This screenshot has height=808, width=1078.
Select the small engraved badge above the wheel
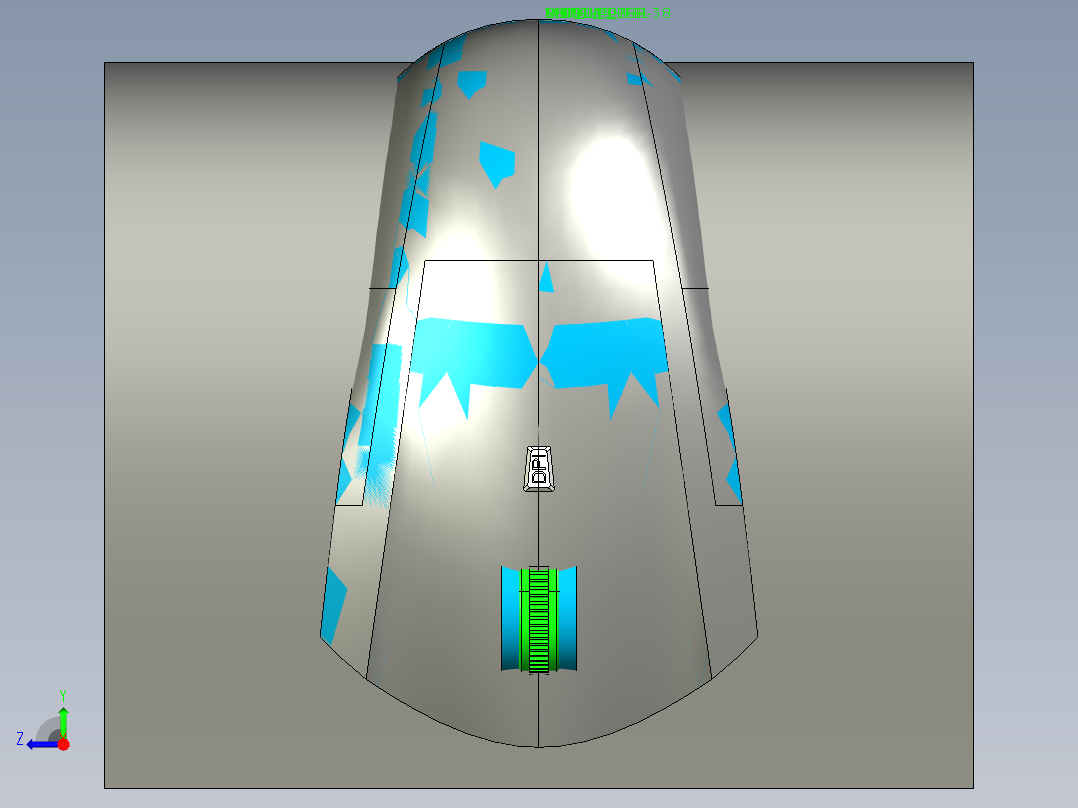point(539,469)
